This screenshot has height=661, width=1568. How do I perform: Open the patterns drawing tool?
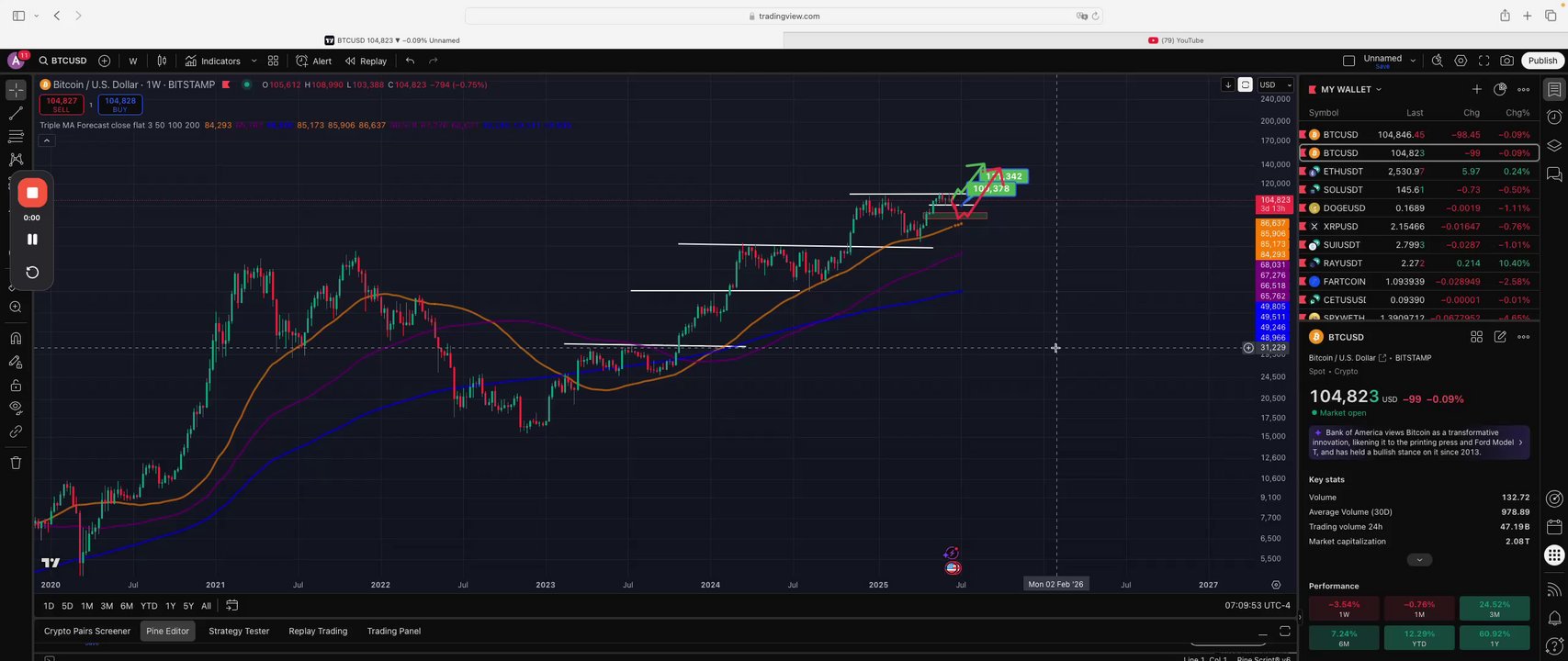16,160
